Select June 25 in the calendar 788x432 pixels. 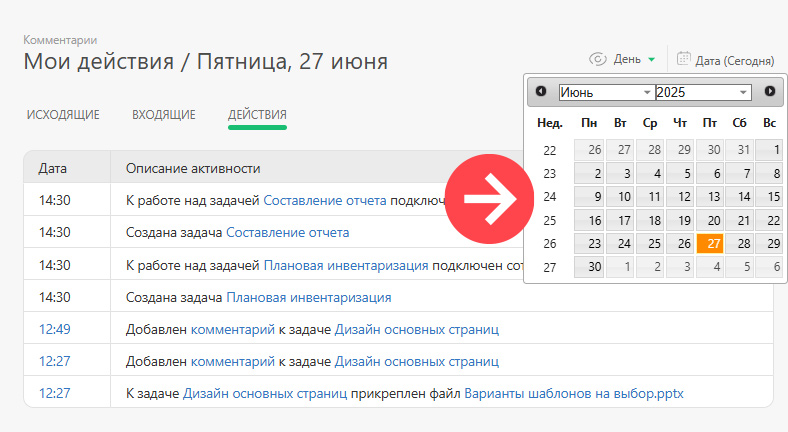coord(650,244)
